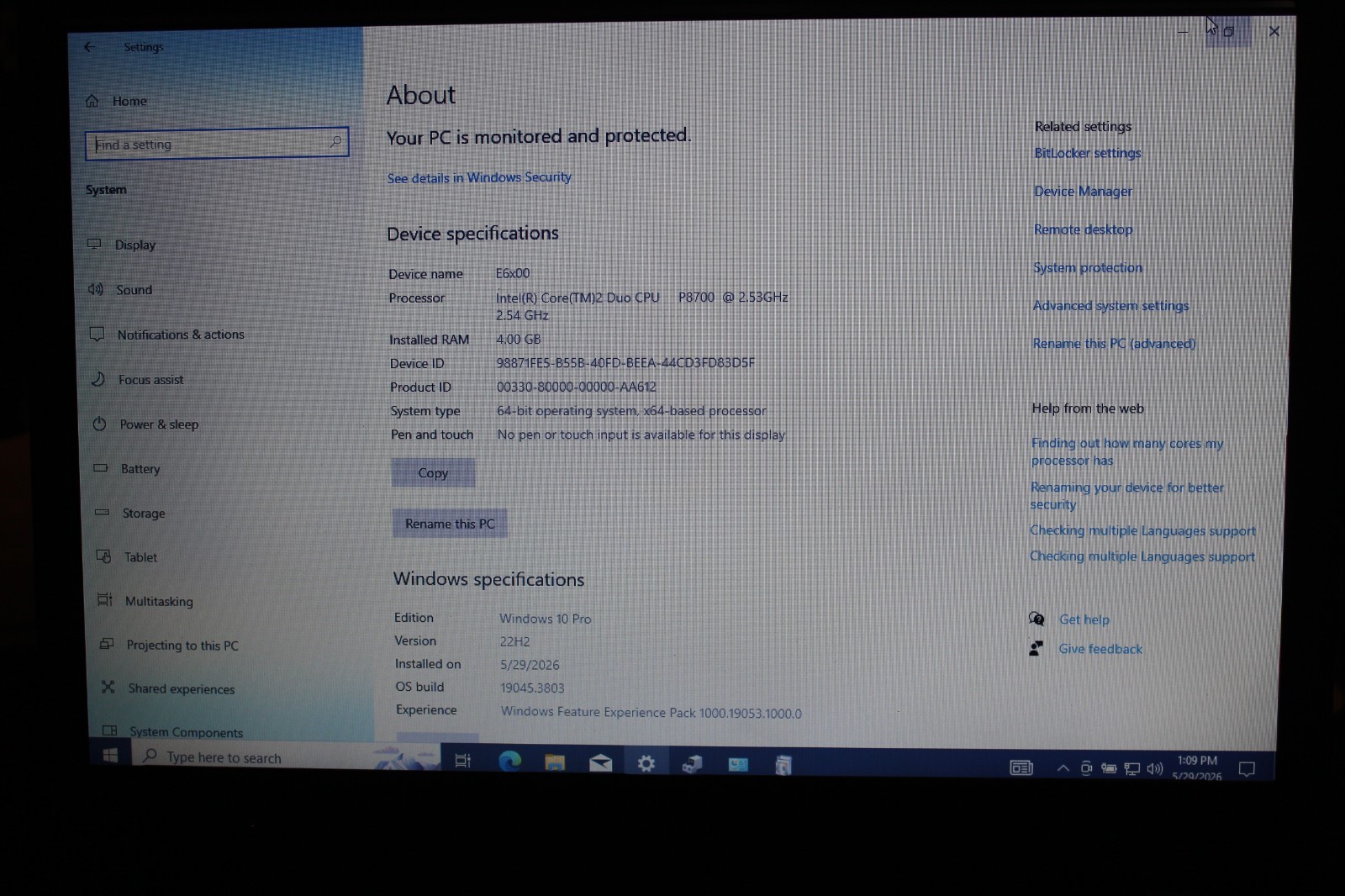This screenshot has width=1345, height=896.
Task: Click the Get help link
Action: click(1084, 619)
